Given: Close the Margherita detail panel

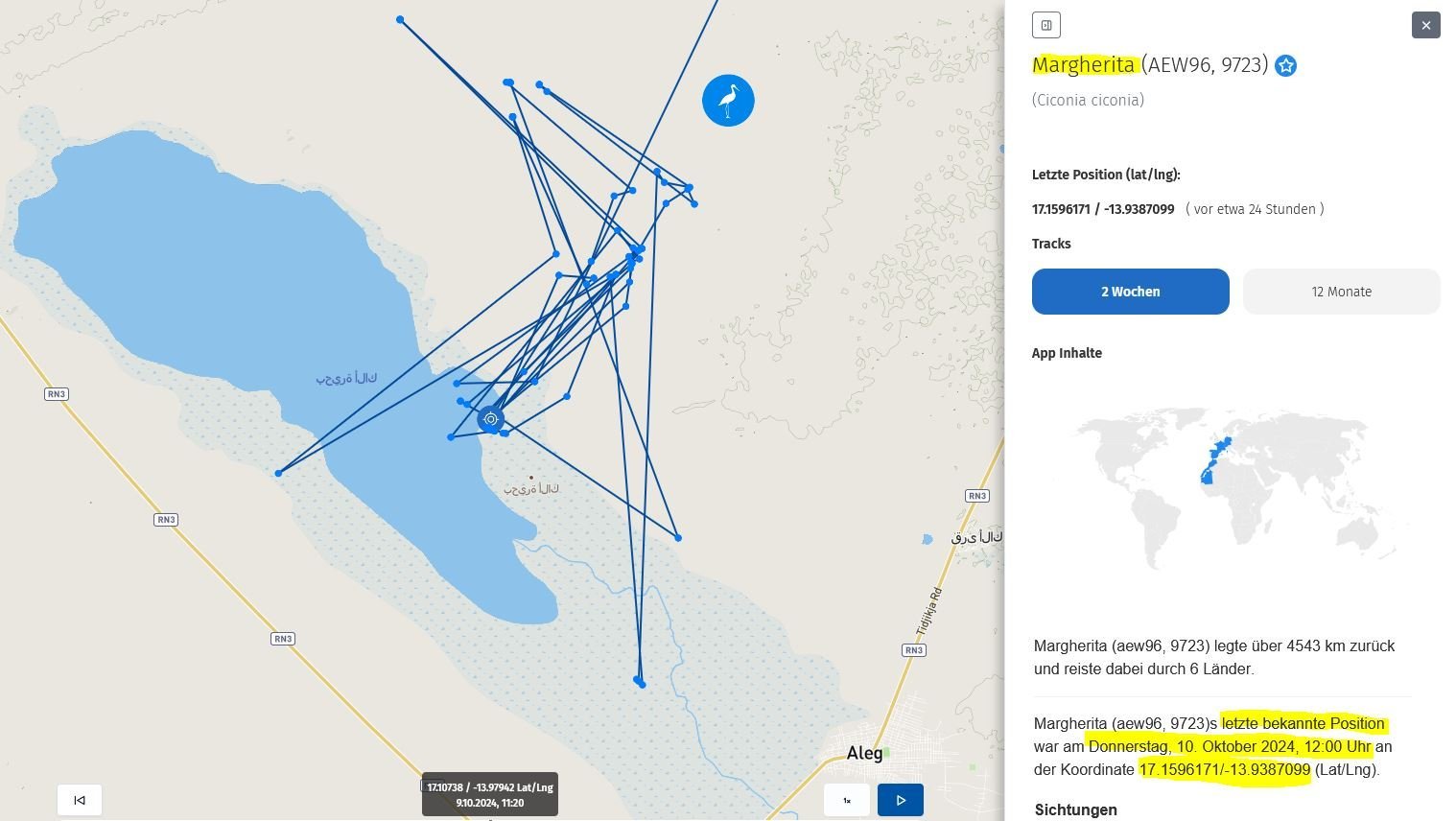Looking at the screenshot, I should click(1425, 26).
